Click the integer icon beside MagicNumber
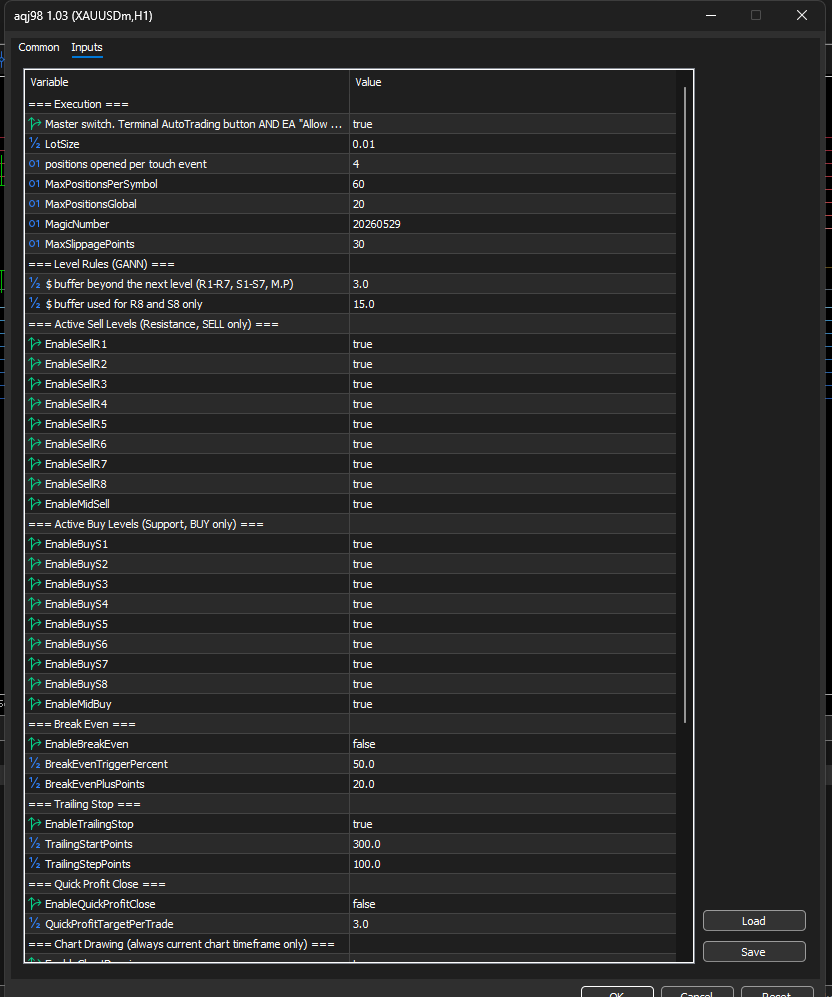This screenshot has height=997, width=832. click(34, 224)
